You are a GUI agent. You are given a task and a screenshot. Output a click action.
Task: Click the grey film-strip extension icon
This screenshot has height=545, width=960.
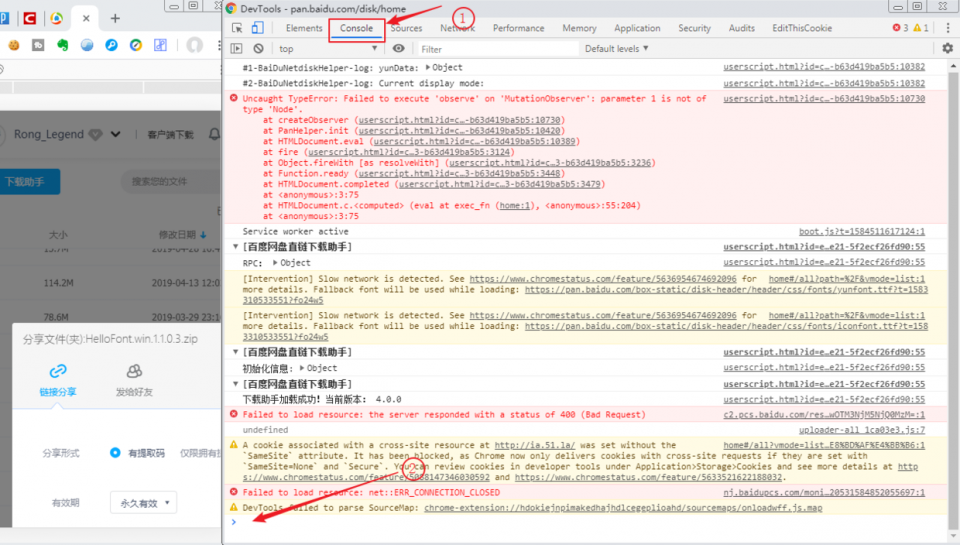coord(38,45)
